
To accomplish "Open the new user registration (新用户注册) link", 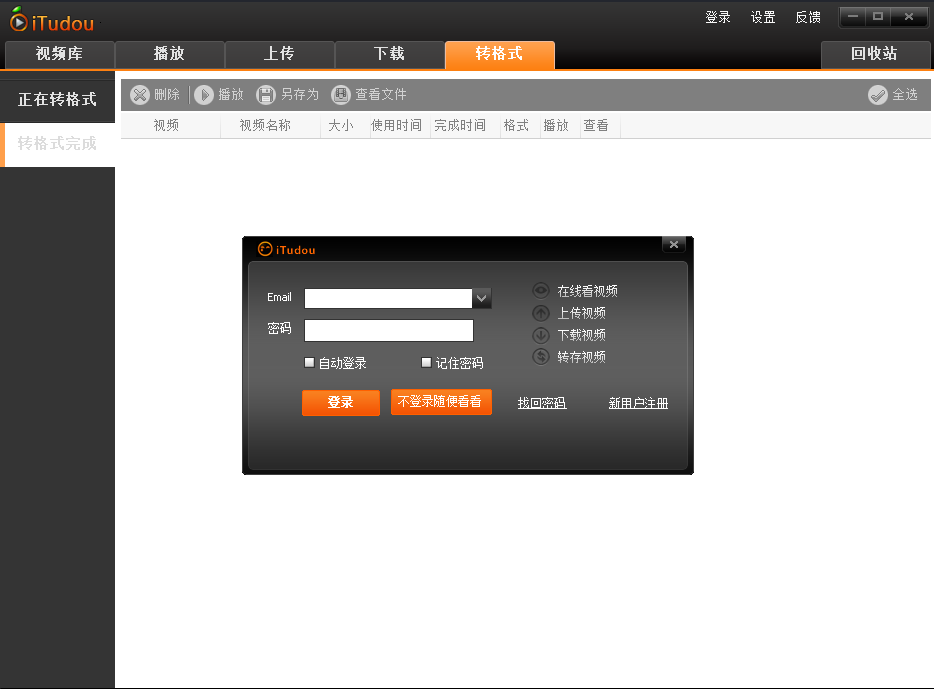I will [x=639, y=403].
